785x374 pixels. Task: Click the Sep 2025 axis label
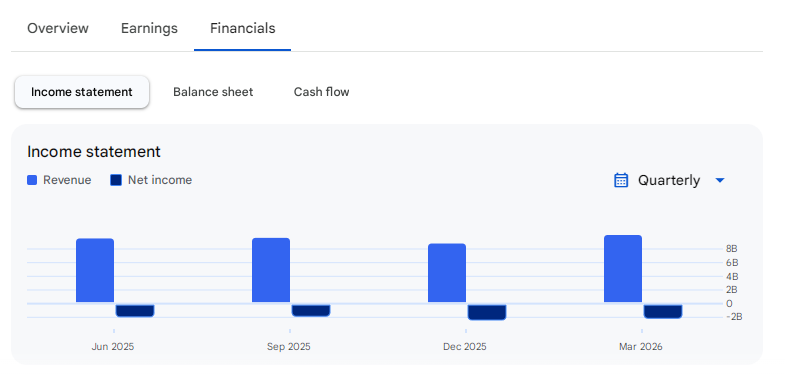288,347
